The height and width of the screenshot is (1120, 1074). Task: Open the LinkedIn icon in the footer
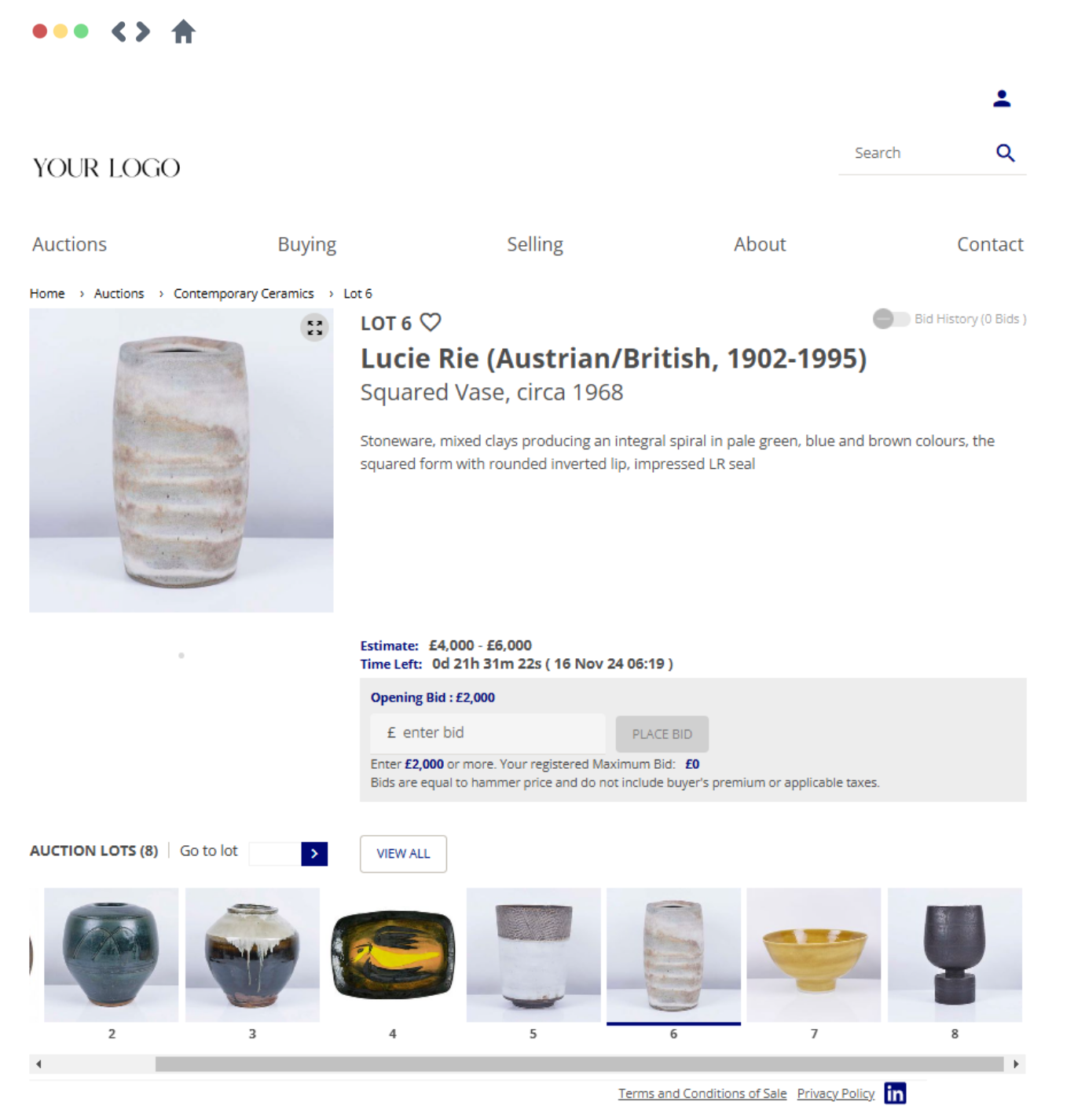[x=895, y=1093]
